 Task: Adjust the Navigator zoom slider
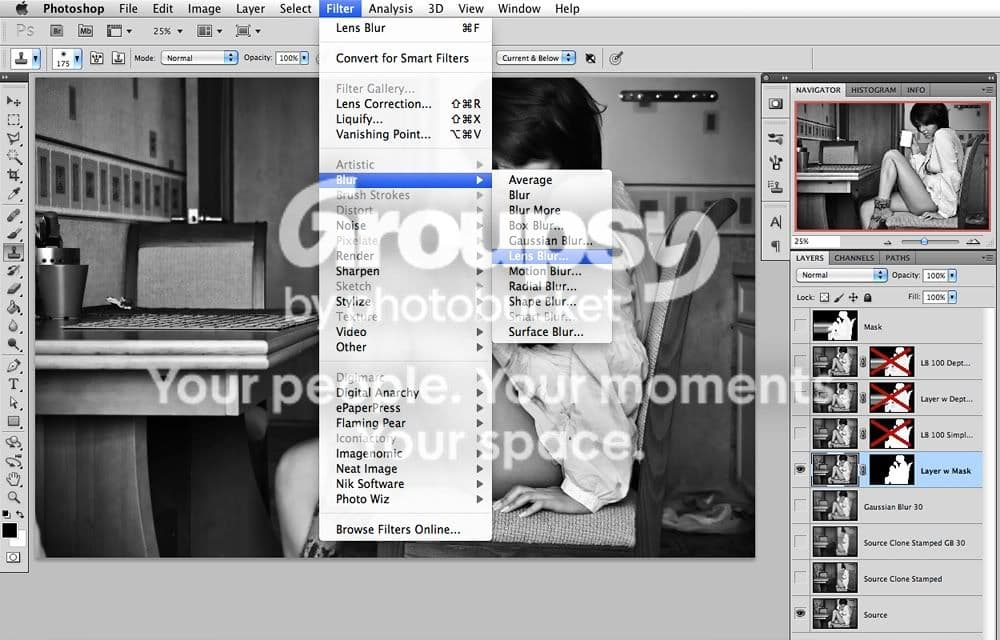(924, 242)
